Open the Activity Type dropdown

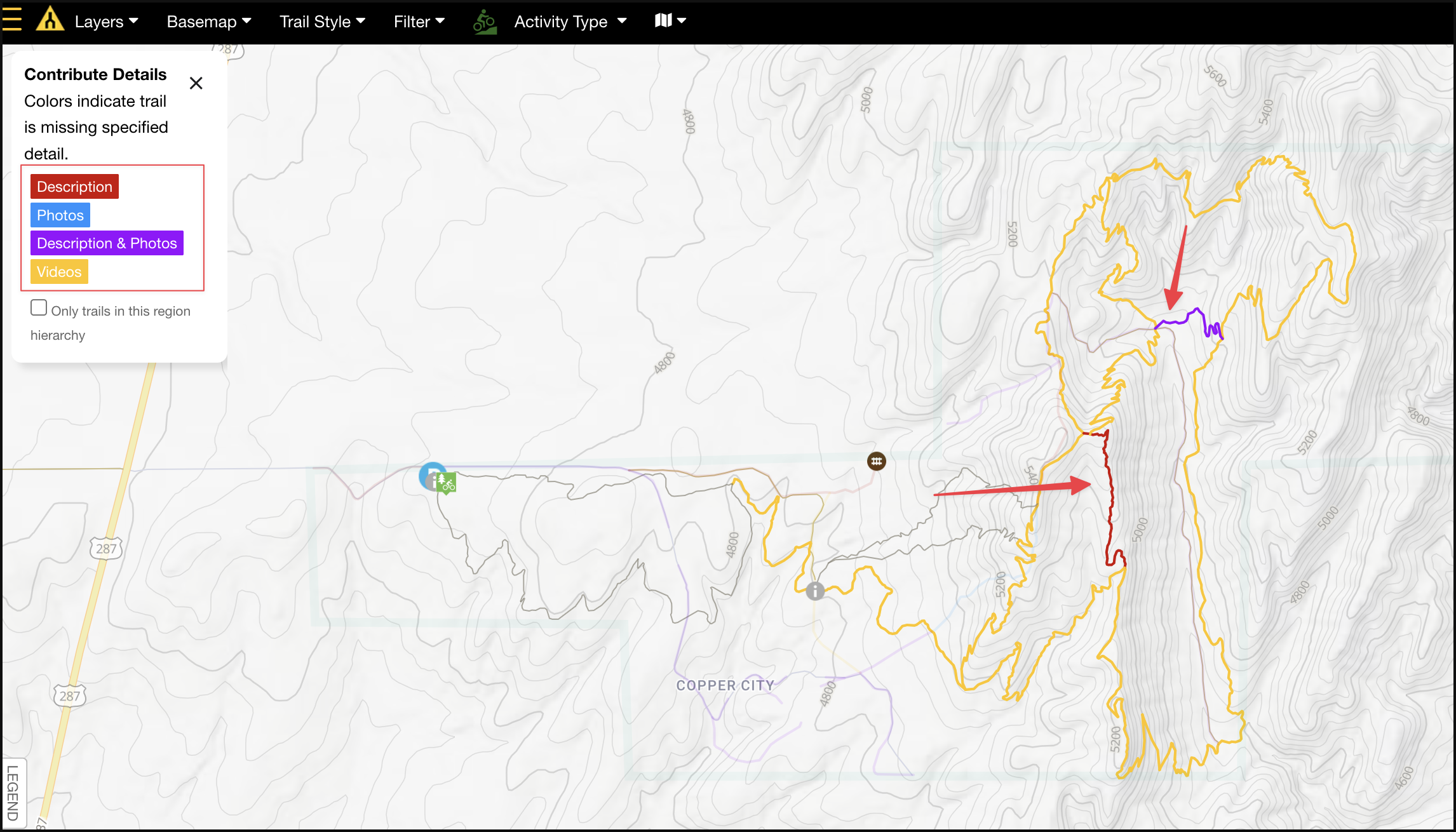(x=570, y=22)
